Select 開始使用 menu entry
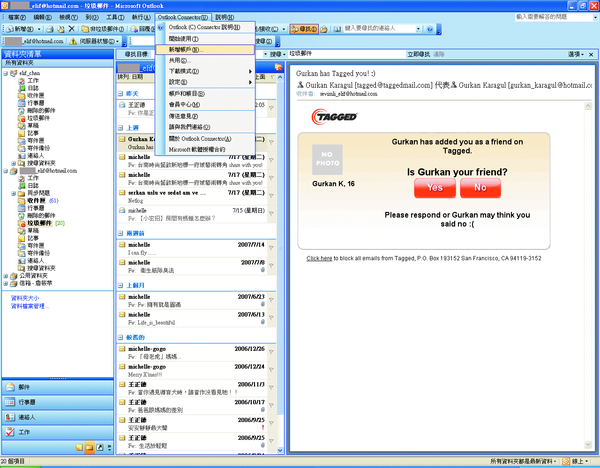Viewport: 600px width, 468px height. tap(205, 39)
